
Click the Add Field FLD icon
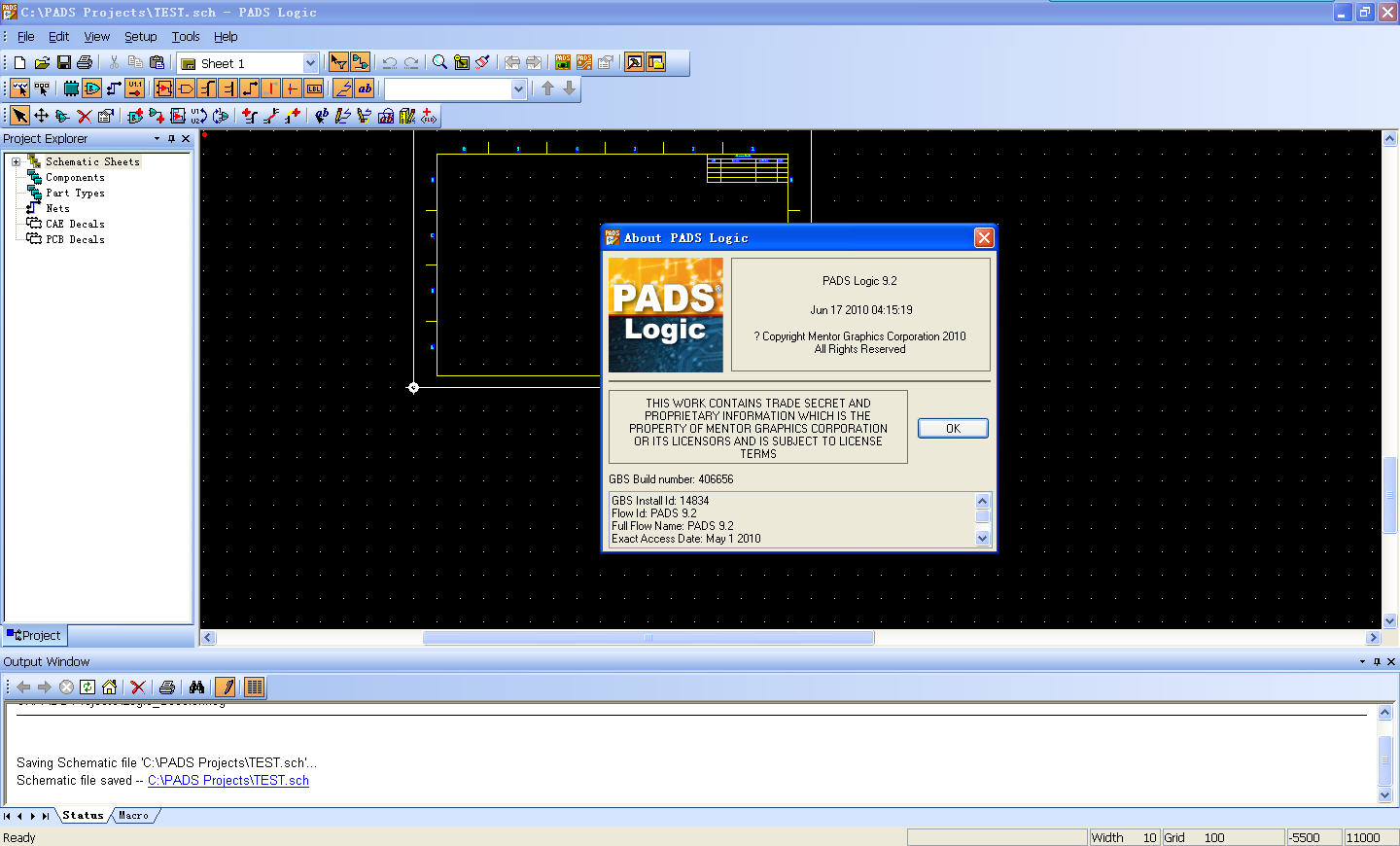pyautogui.click(x=428, y=116)
